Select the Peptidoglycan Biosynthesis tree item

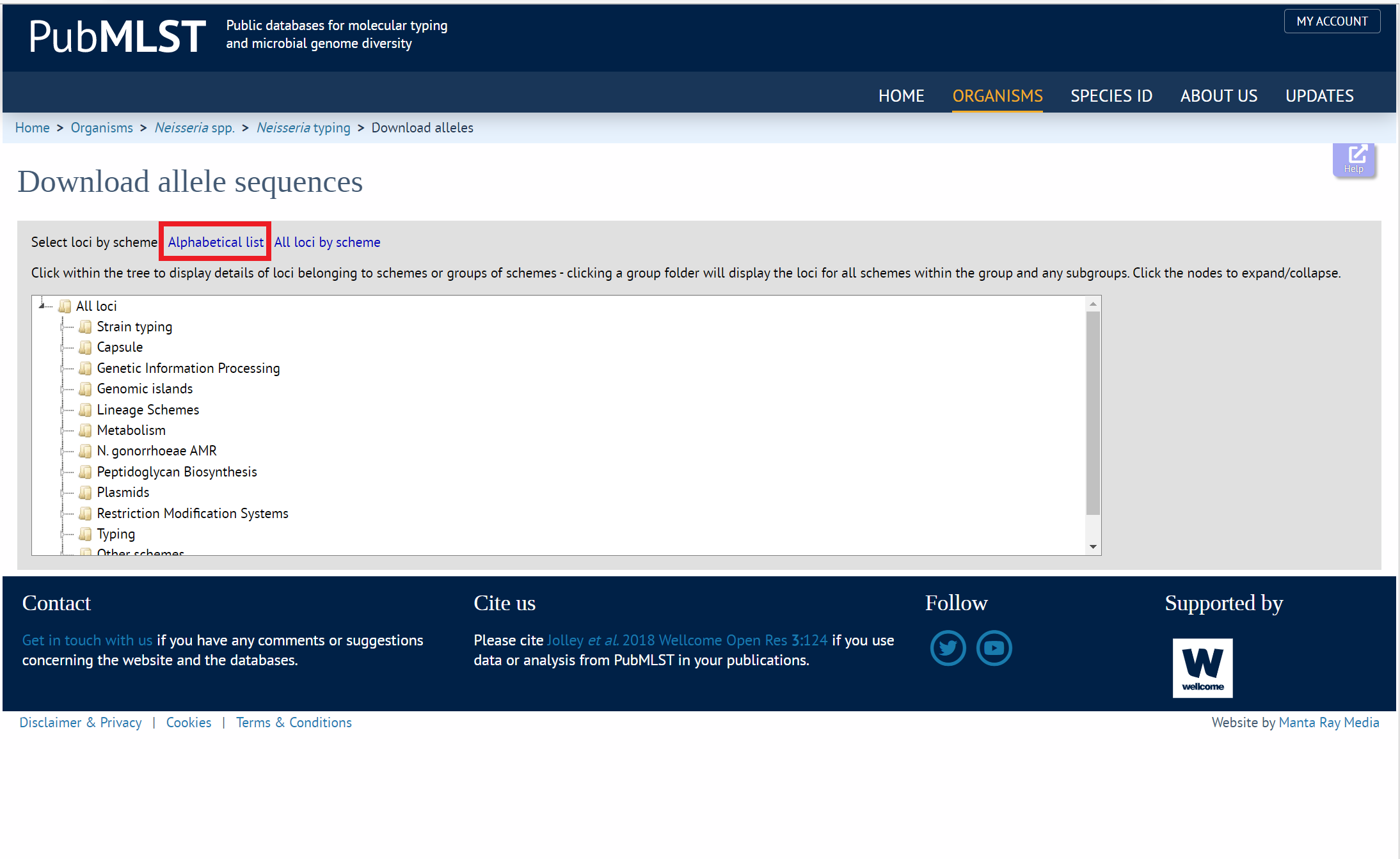pyautogui.click(x=177, y=472)
